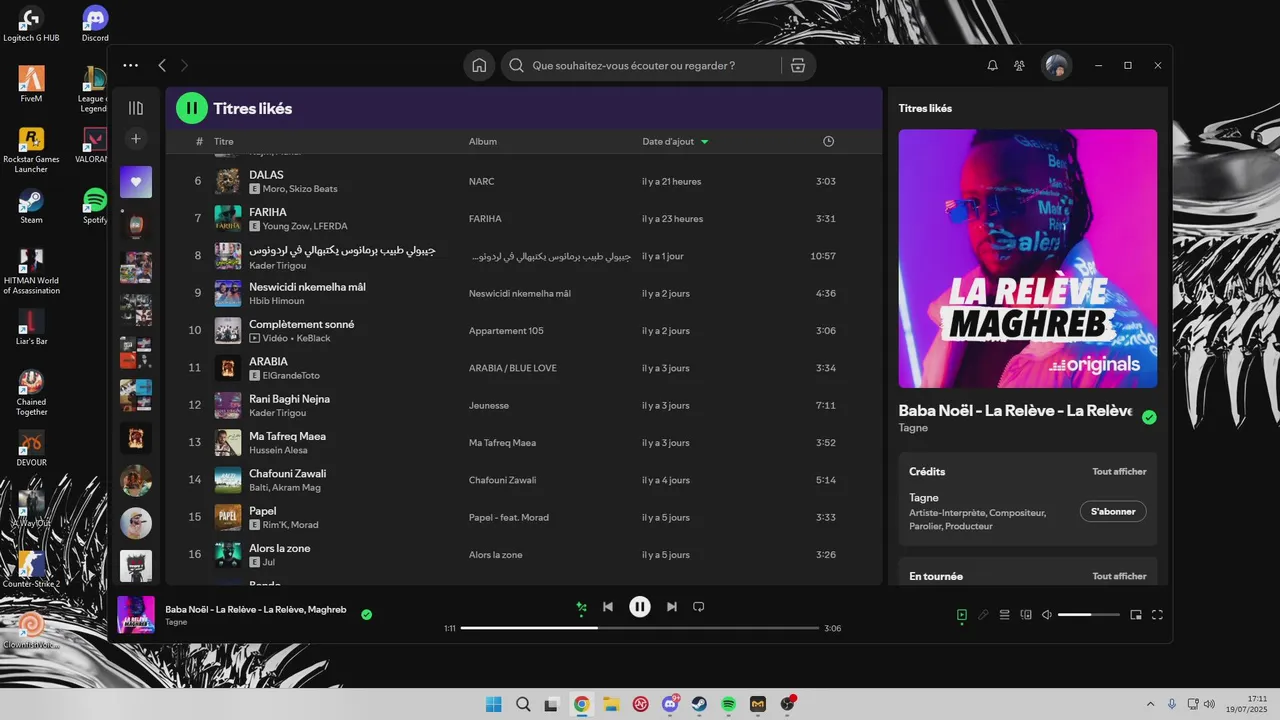This screenshot has width=1280, height=720.
Task: Open Windows Start menu
Action: coord(493,704)
